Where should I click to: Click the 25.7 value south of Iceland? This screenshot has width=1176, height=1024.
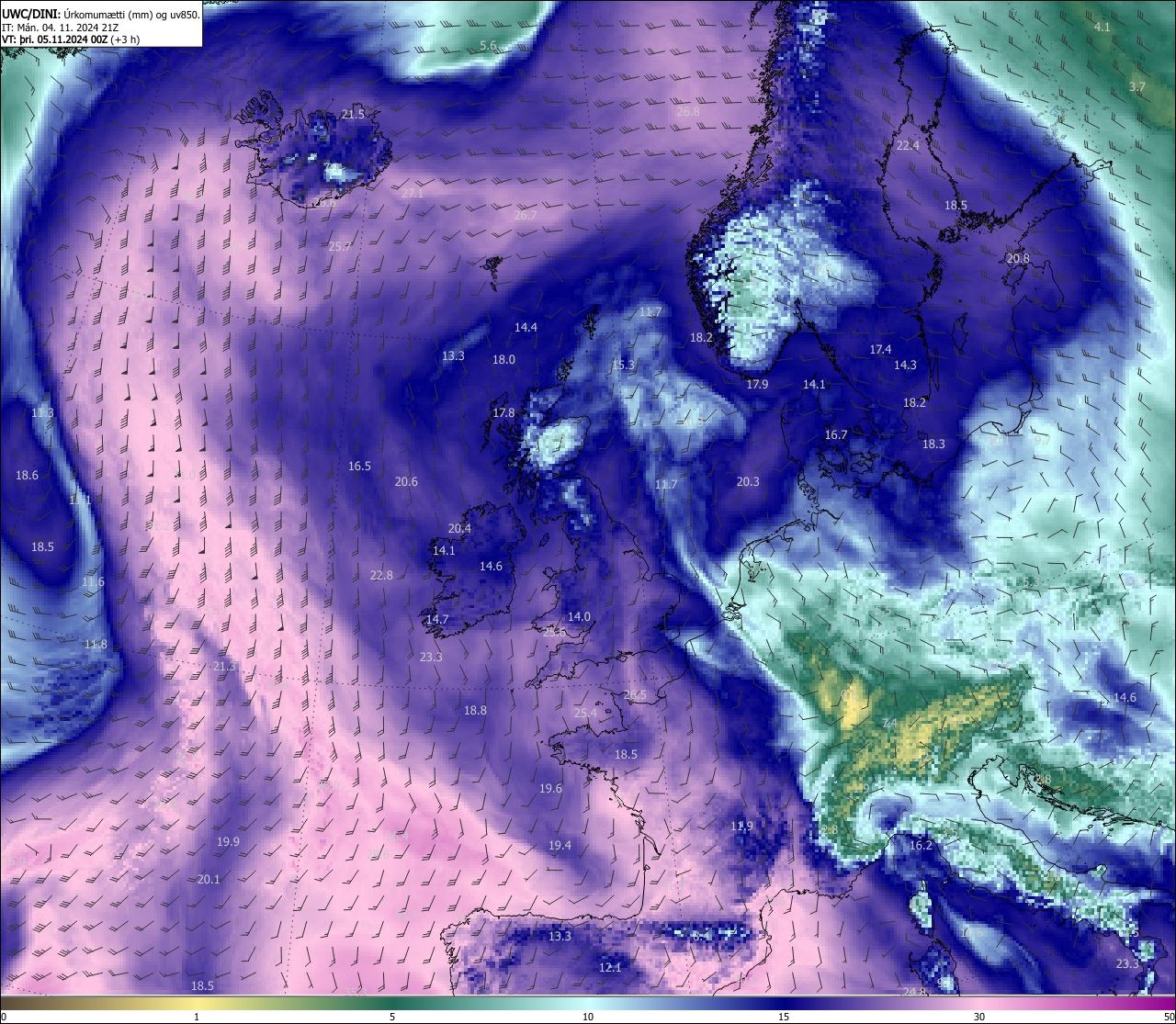[x=340, y=246]
